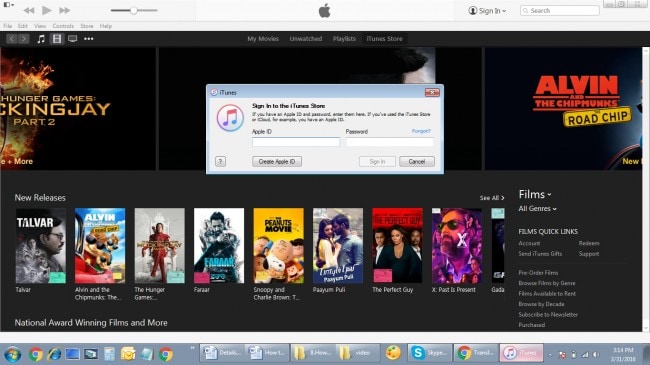Open the Controls menu
The image size is (650, 365).
pyautogui.click(x=63, y=26)
